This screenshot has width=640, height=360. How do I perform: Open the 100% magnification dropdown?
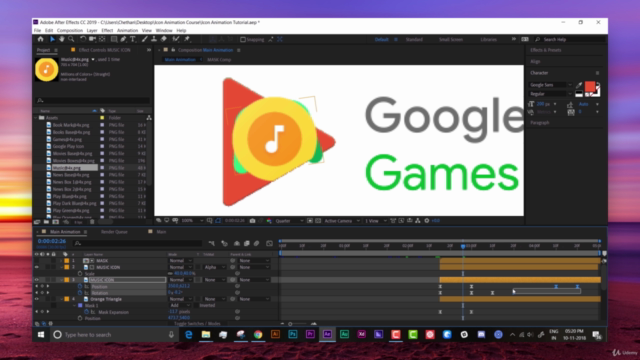(192, 221)
